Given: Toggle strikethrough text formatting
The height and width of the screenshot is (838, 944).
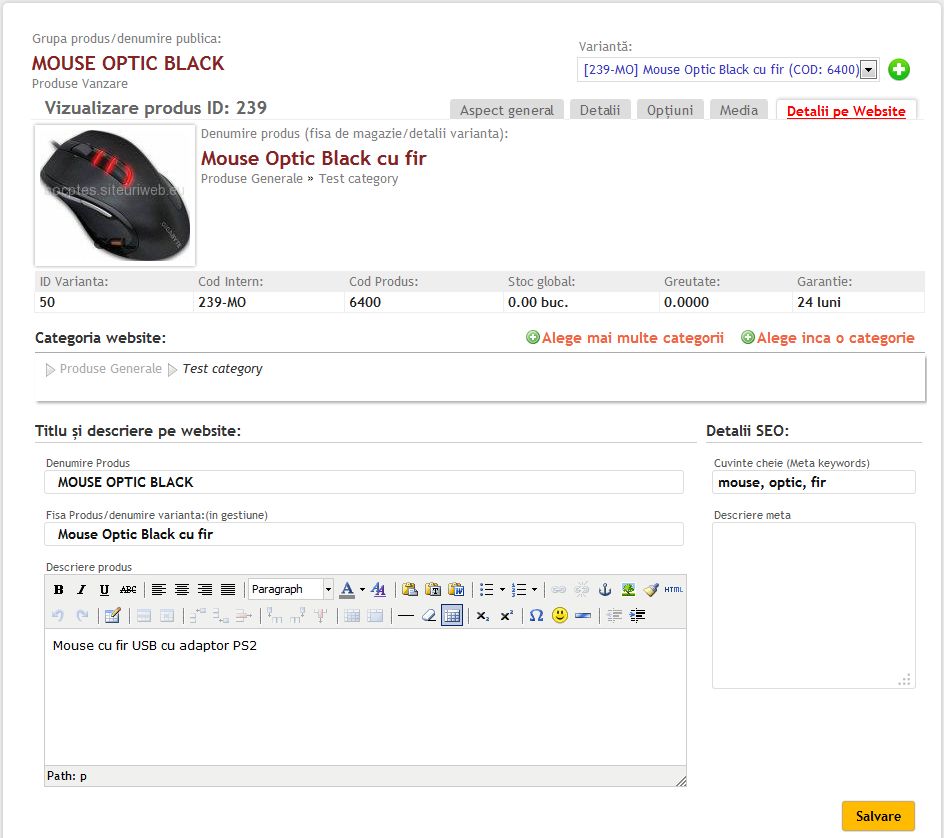Looking at the screenshot, I should click(x=128, y=590).
